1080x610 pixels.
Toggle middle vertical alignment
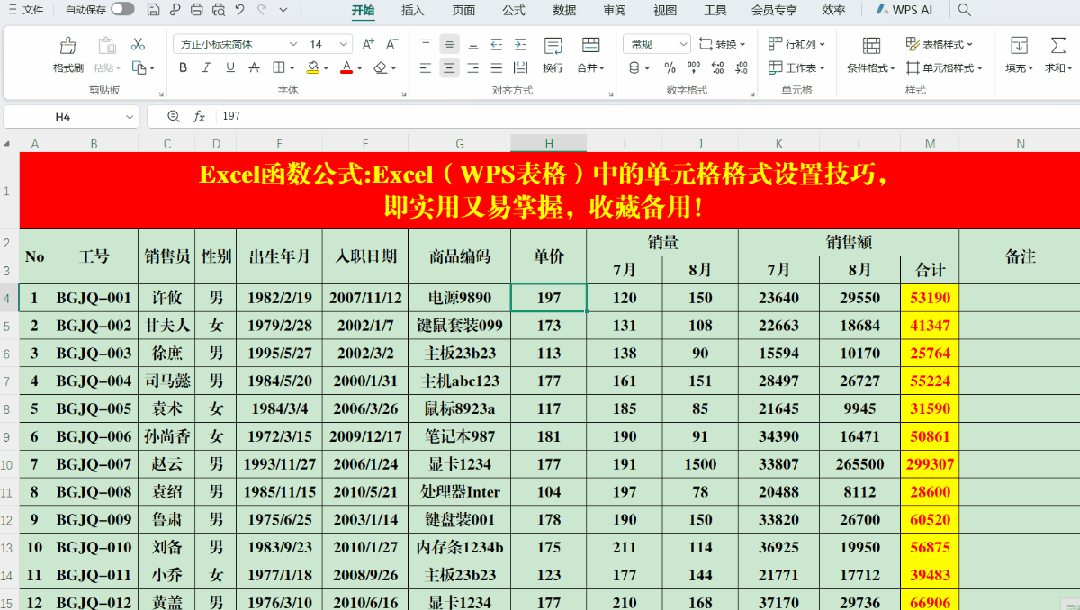tap(449, 45)
